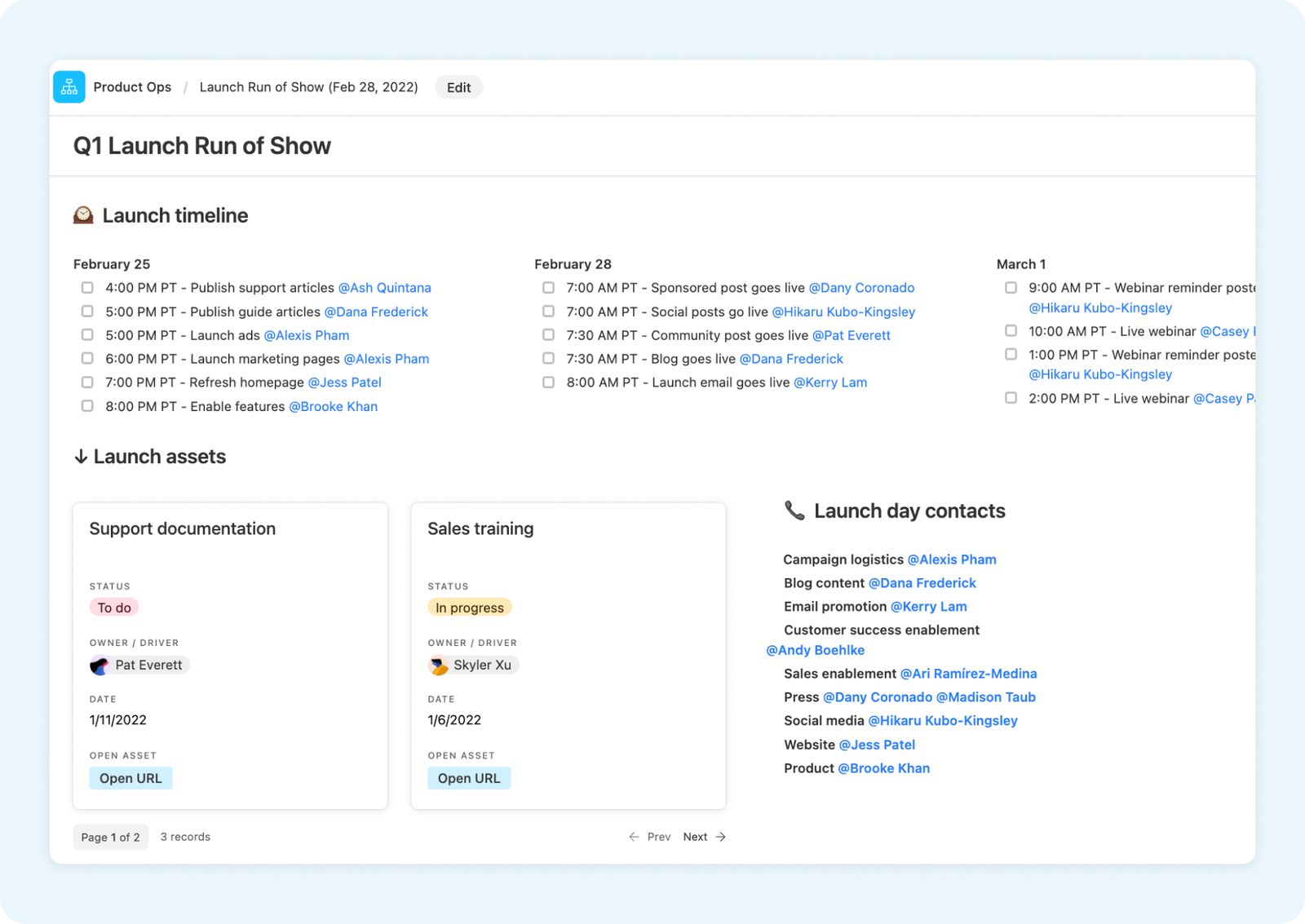
Task: Click @Dany Coronado on Sponsored post
Action: (x=861, y=288)
